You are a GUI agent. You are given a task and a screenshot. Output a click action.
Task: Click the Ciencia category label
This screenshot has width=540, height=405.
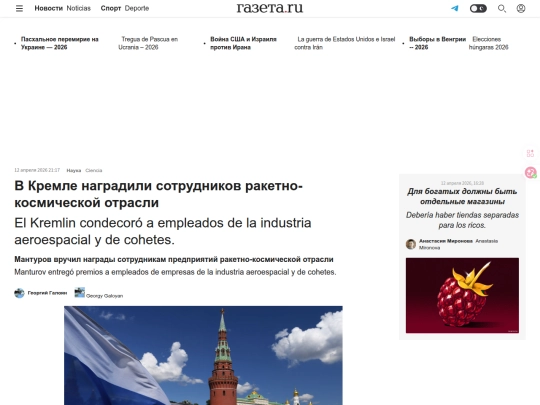tap(94, 170)
